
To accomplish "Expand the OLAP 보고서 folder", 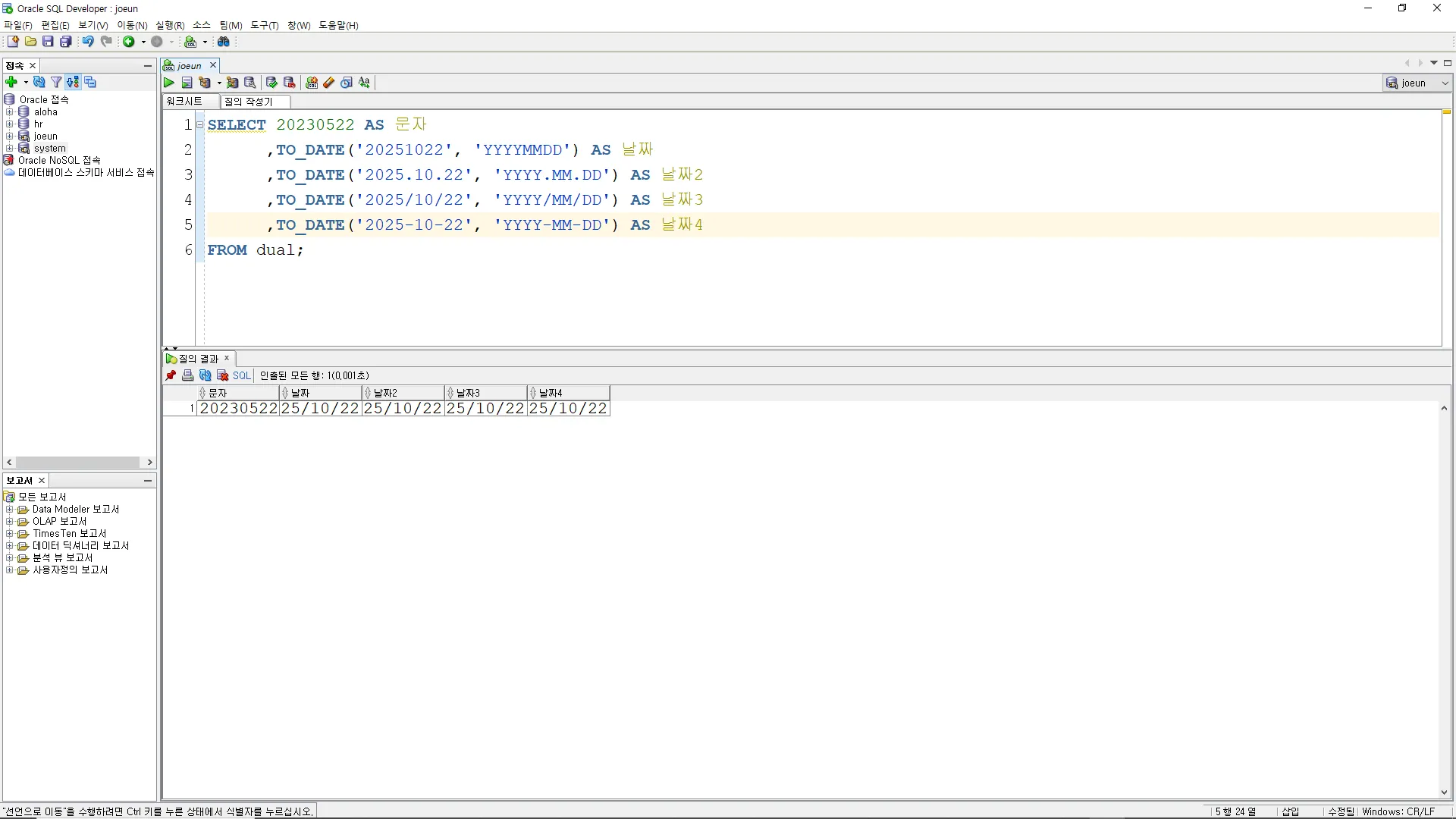I will [10, 522].
